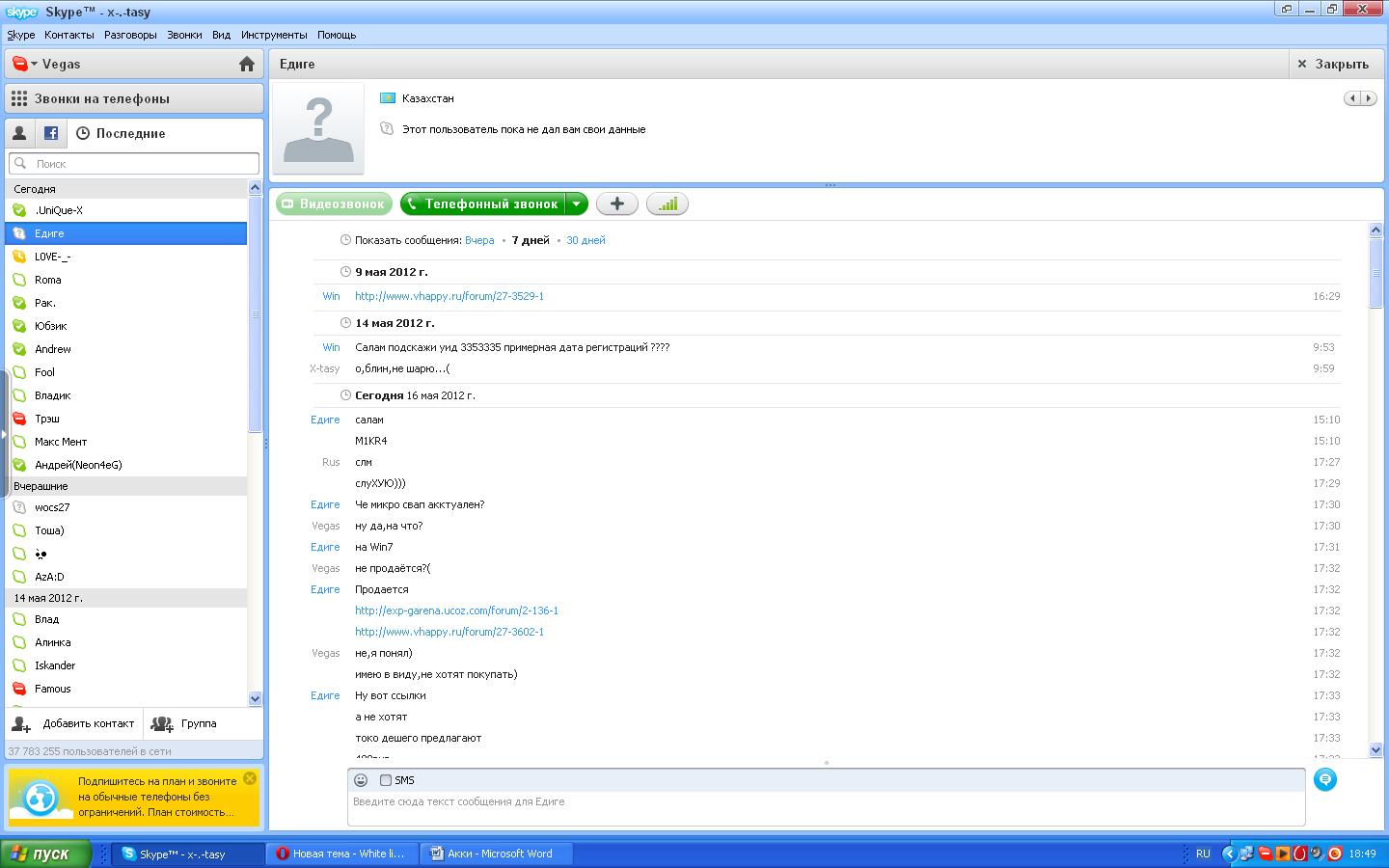Open the Инструменты menu

[x=274, y=35]
